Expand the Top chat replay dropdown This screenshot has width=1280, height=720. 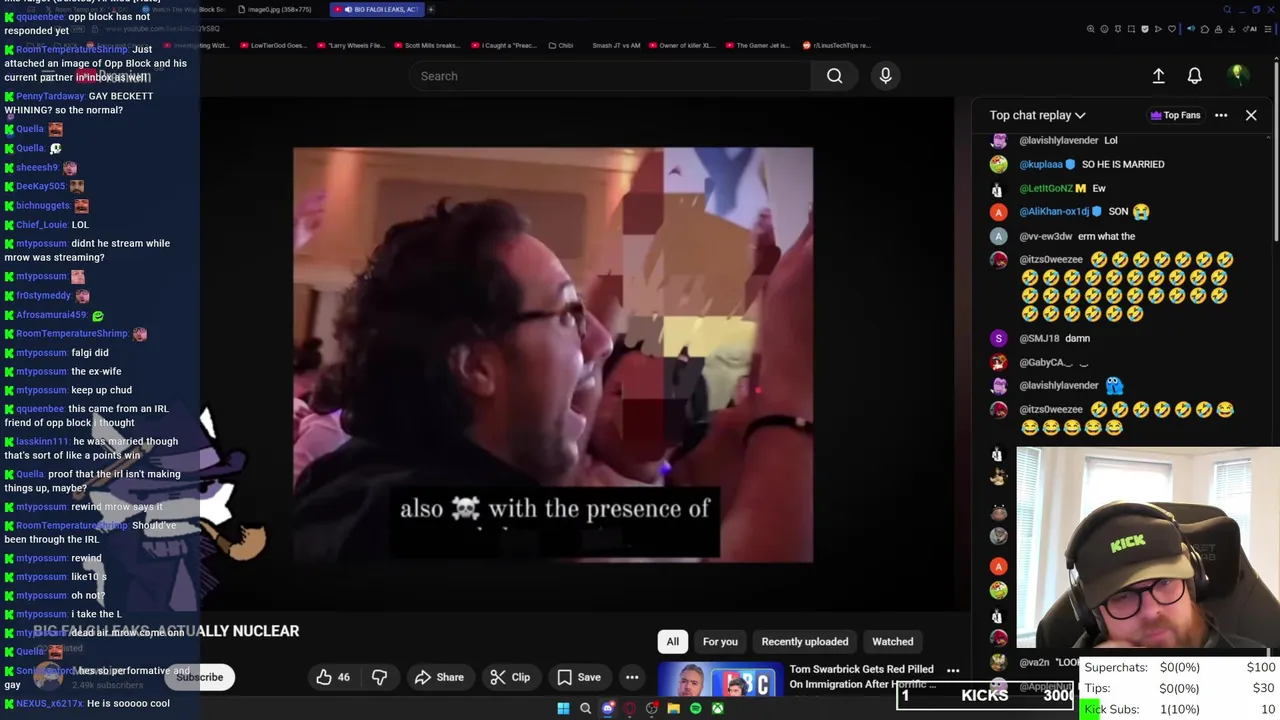pyautogui.click(x=1037, y=115)
